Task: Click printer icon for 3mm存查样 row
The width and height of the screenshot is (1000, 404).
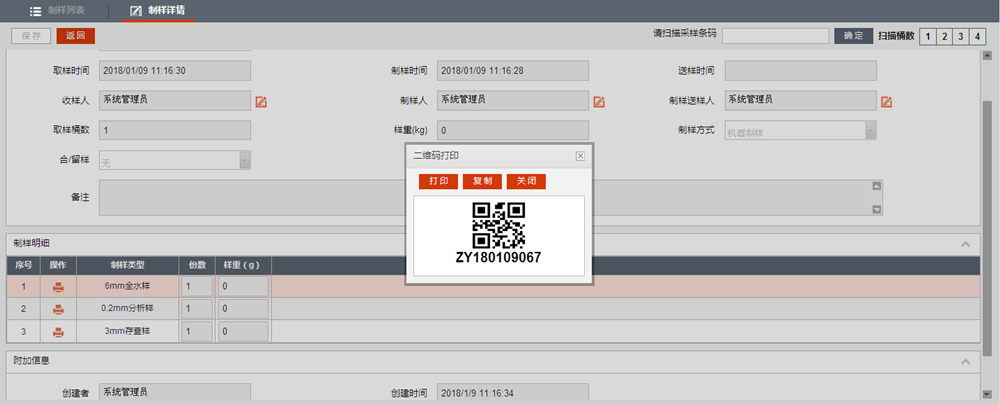Action: pos(58,333)
